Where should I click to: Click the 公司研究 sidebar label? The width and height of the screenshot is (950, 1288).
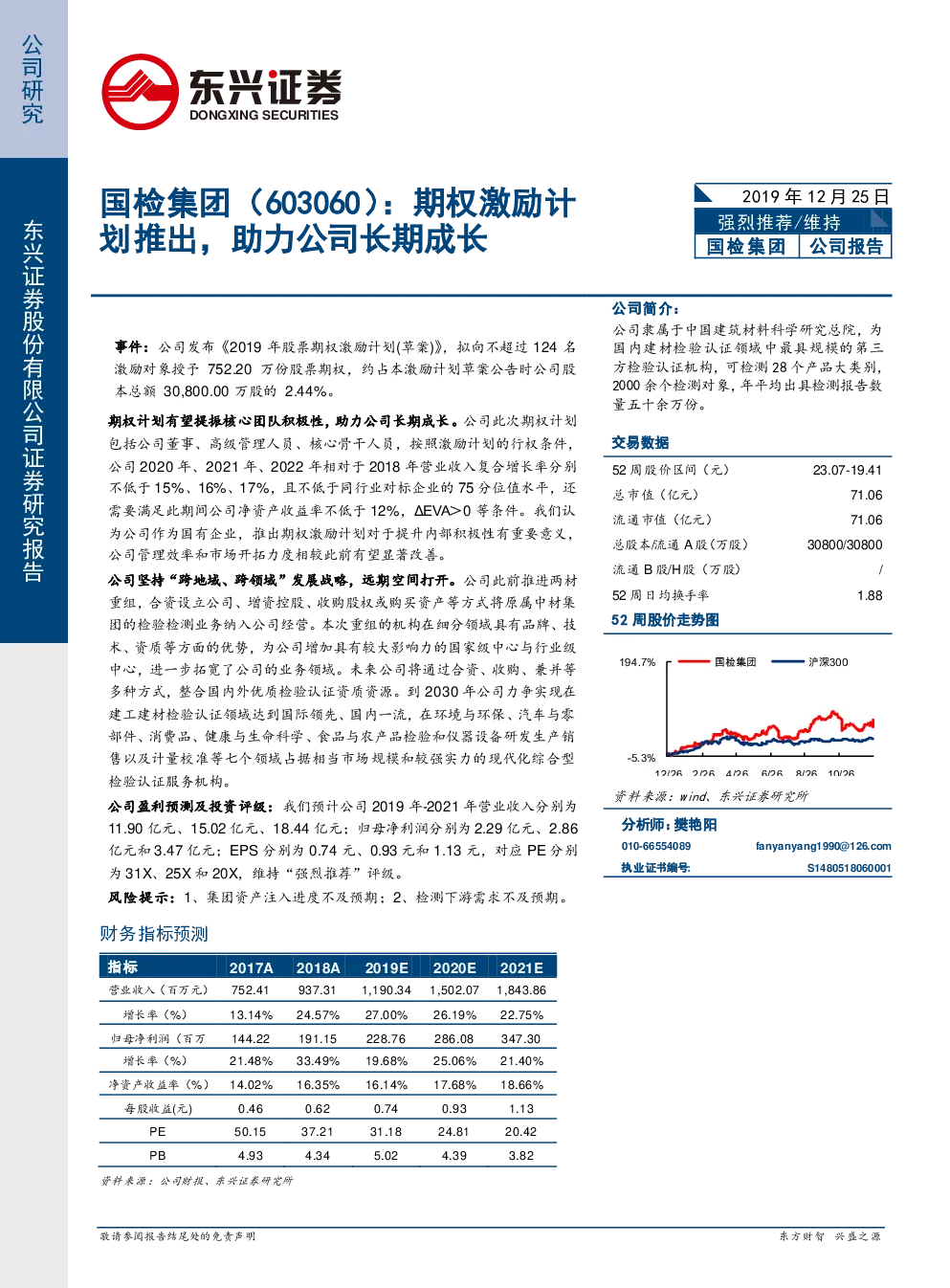pyautogui.click(x=33, y=79)
